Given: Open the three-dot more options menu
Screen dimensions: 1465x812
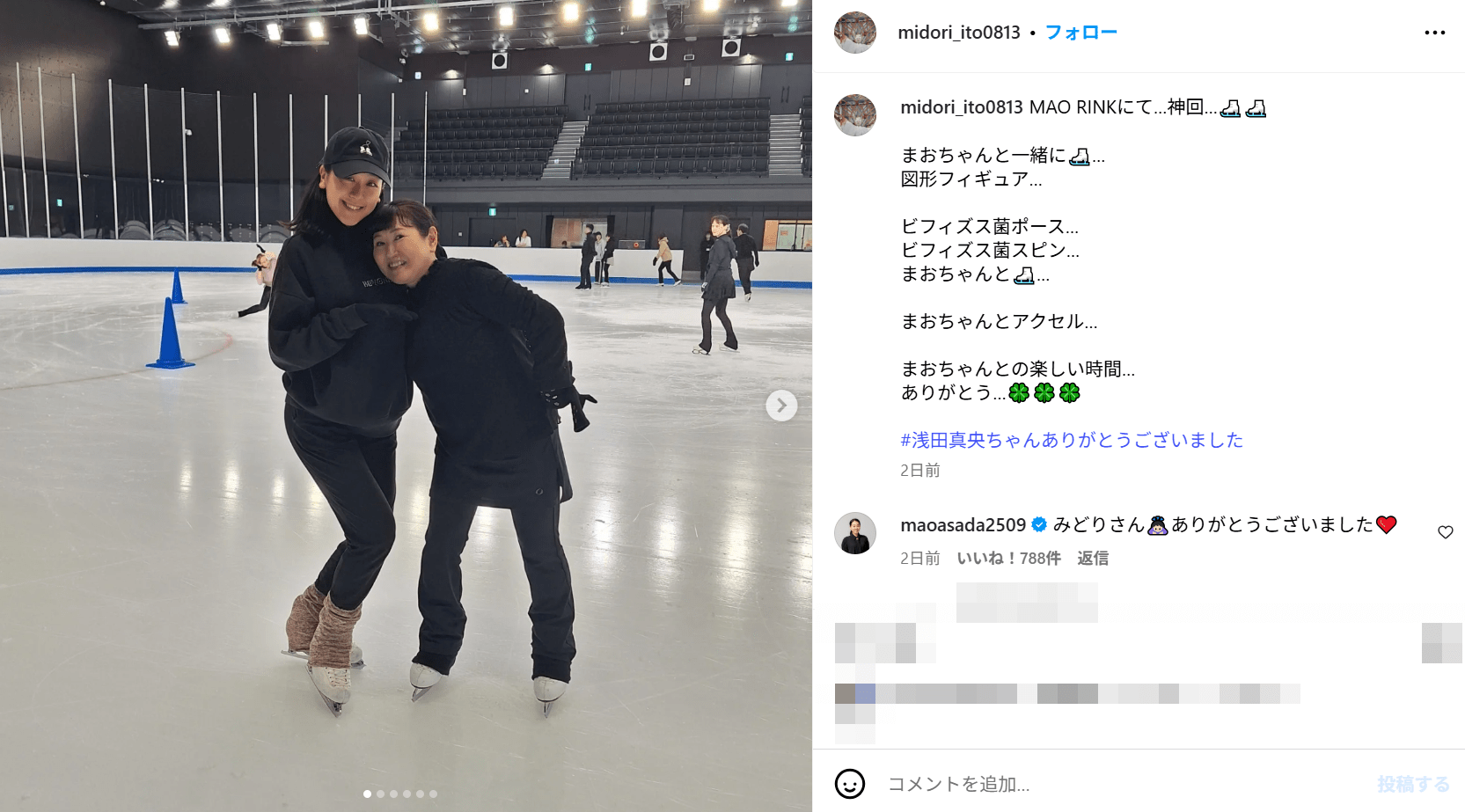Looking at the screenshot, I should (1434, 33).
